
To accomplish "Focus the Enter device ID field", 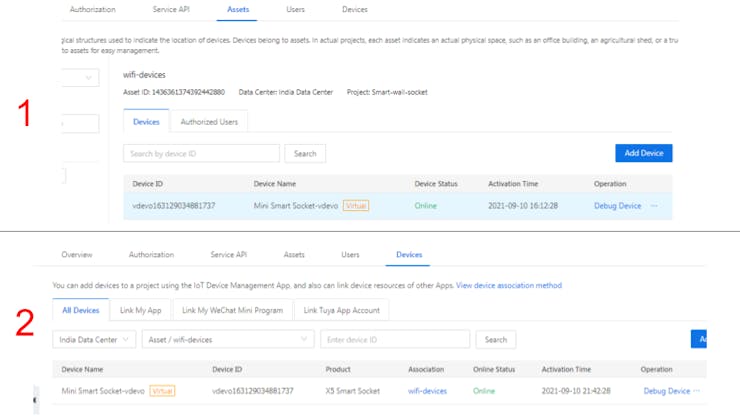I will point(394,340).
